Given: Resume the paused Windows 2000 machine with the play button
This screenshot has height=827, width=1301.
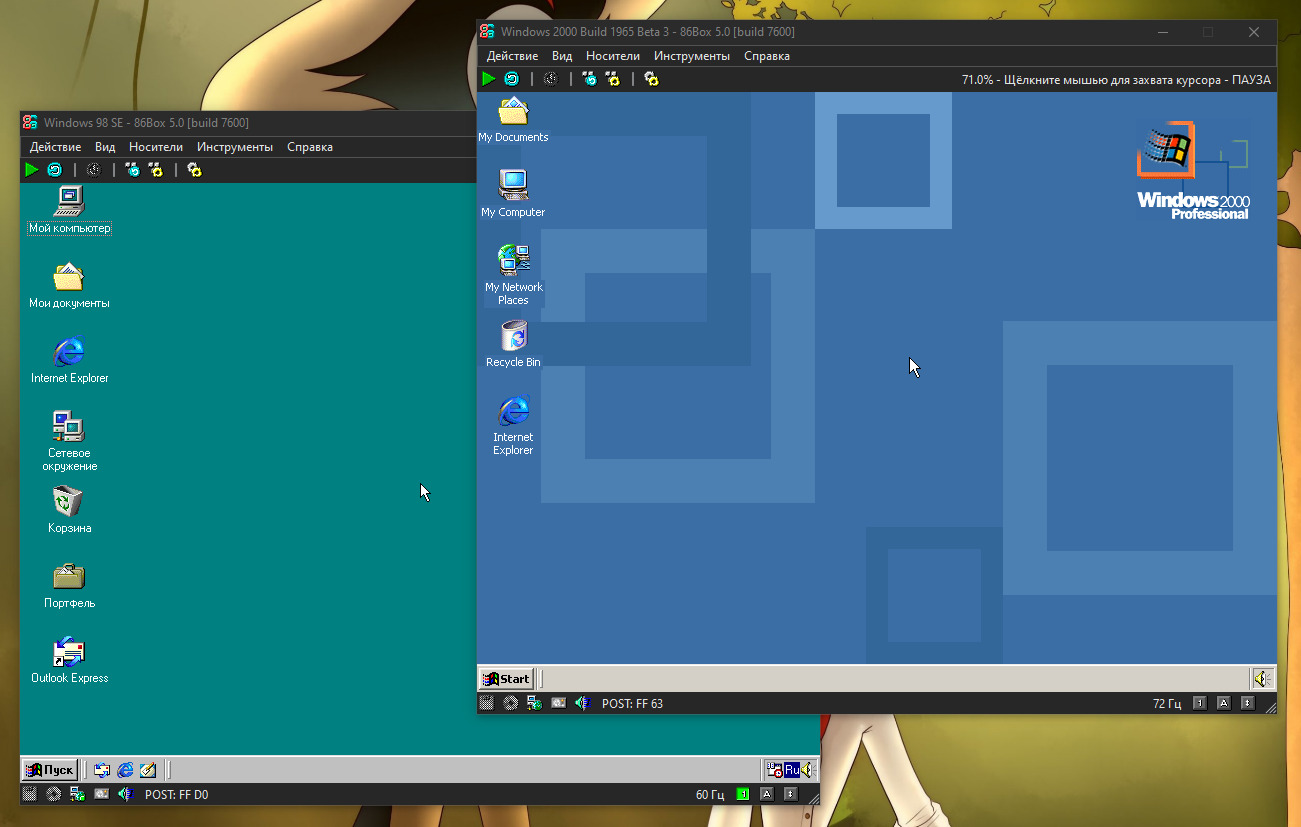Looking at the screenshot, I should click(489, 79).
